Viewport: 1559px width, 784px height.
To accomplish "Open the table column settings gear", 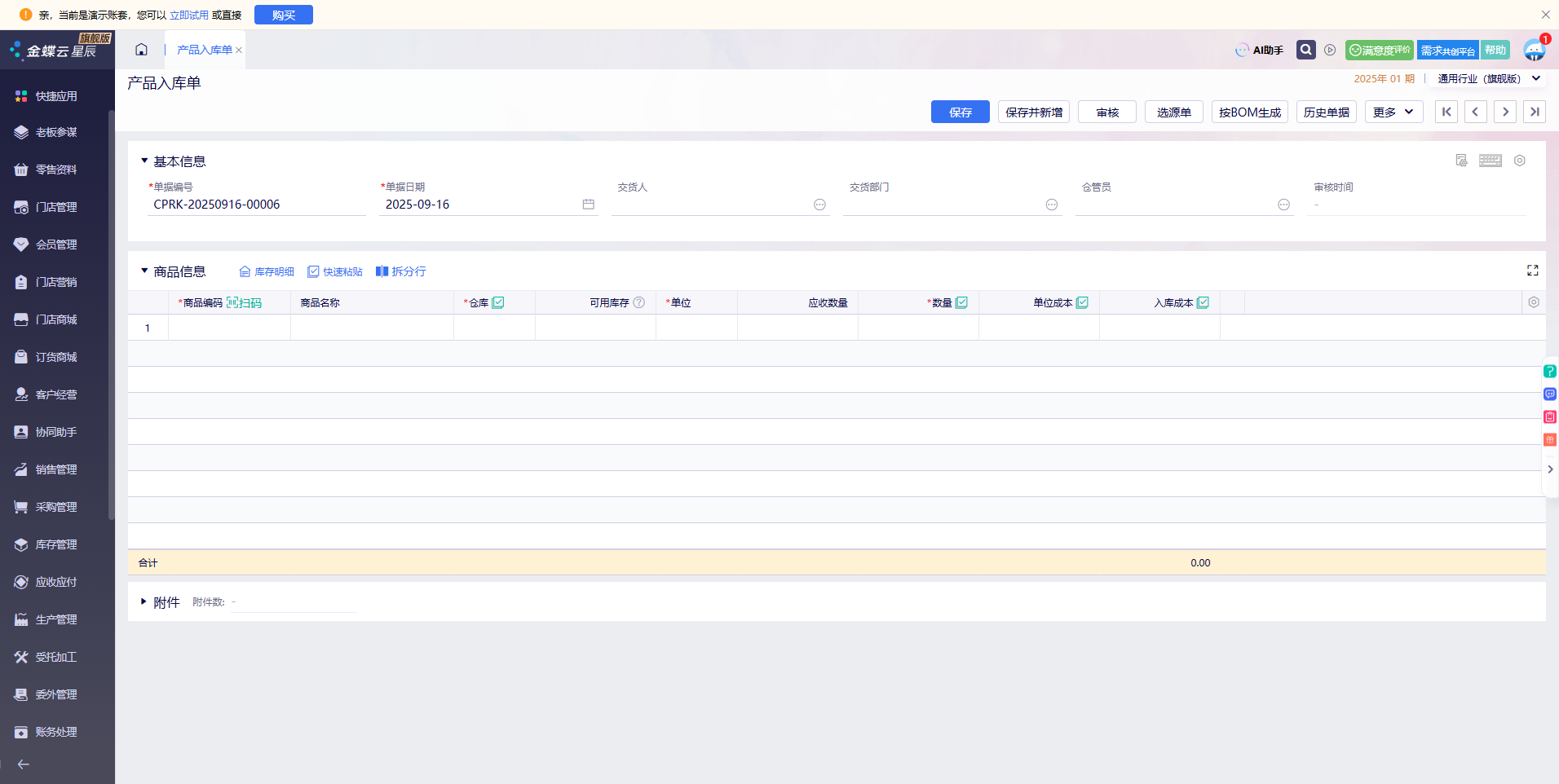I will [x=1533, y=302].
